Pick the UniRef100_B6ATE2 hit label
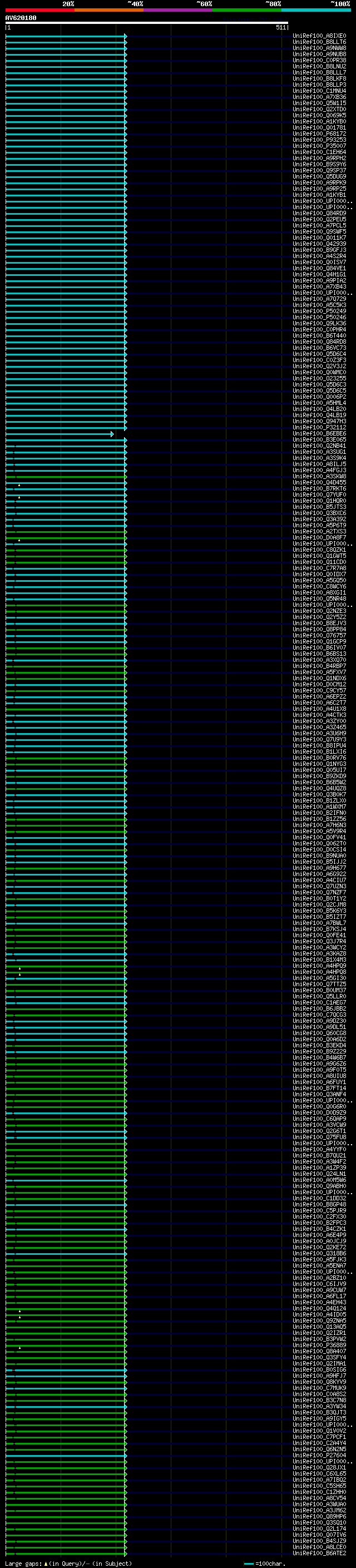Viewport: 356px width, 1568px height. tap(319, 1554)
